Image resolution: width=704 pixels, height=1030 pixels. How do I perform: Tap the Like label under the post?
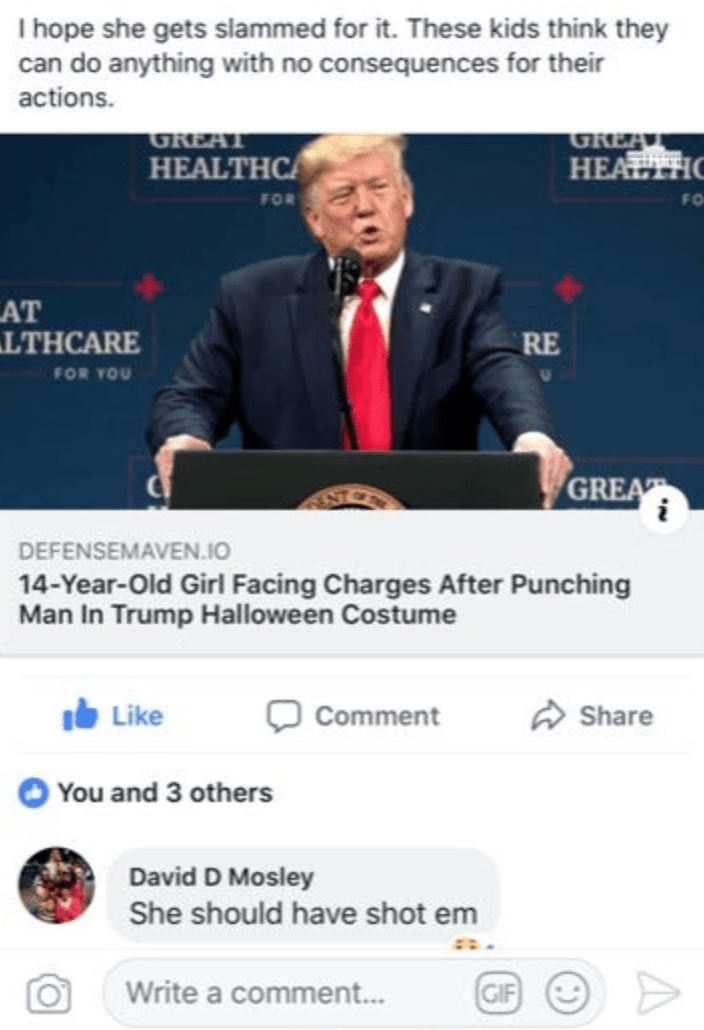tap(137, 716)
